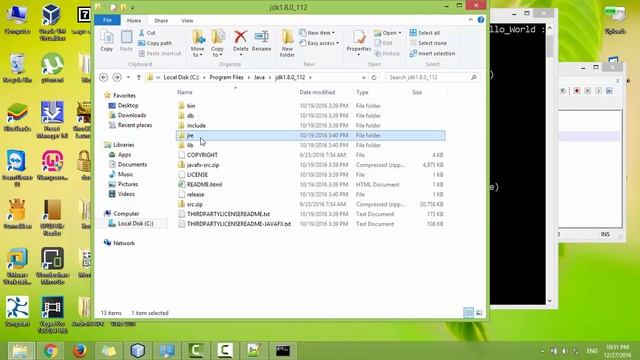Open Explorer Help icon
This screenshot has width=640, height=360.
click(481, 20)
